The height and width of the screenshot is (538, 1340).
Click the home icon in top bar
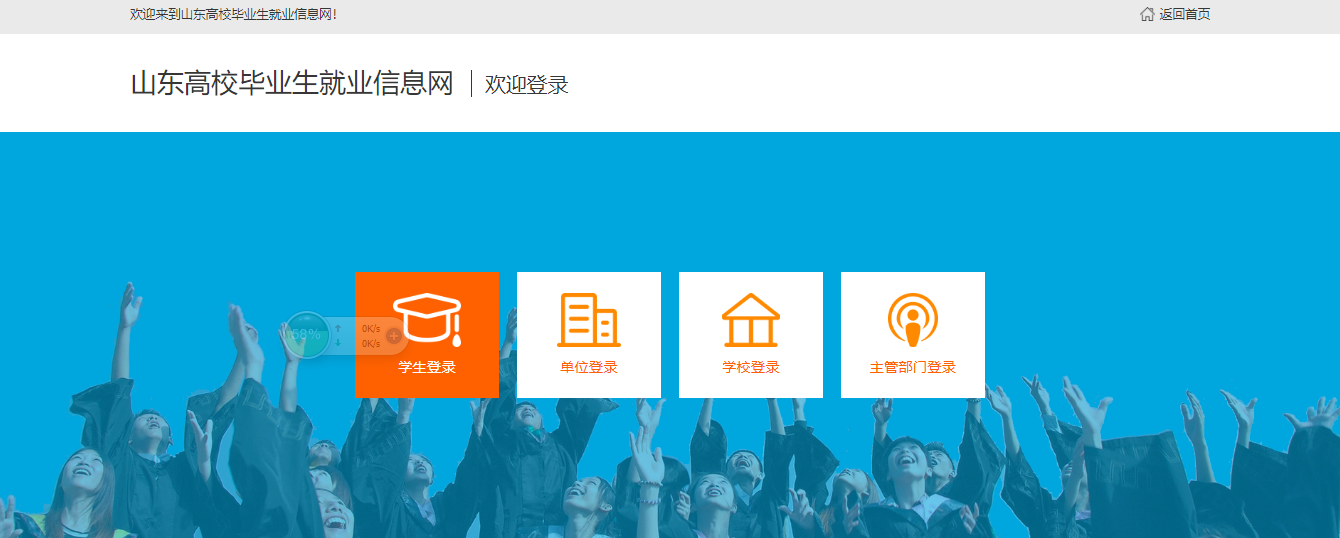1147,14
